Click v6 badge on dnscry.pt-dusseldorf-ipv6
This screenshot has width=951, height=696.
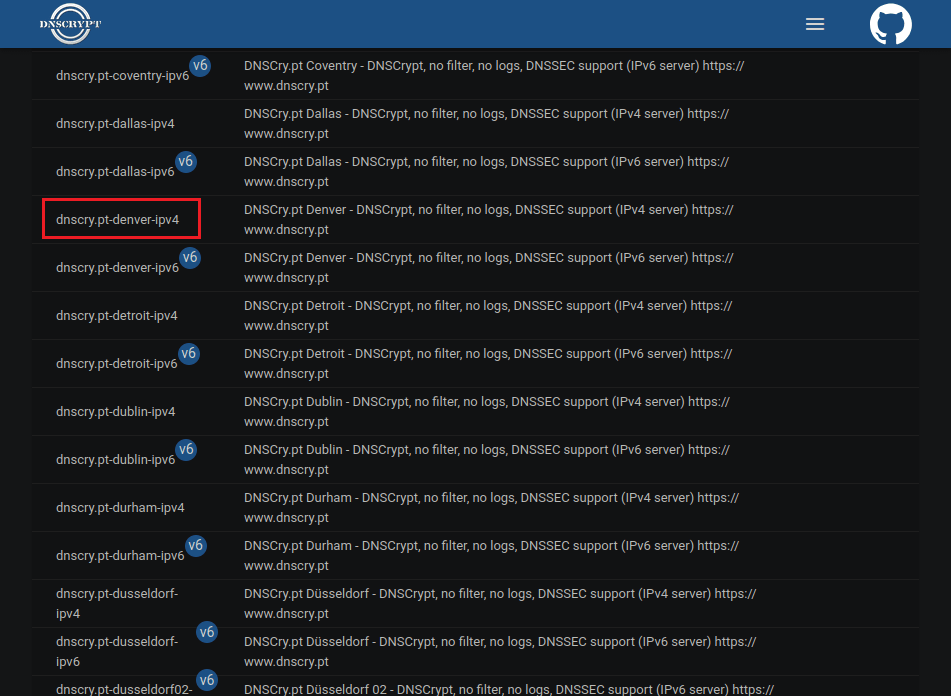[207, 632]
